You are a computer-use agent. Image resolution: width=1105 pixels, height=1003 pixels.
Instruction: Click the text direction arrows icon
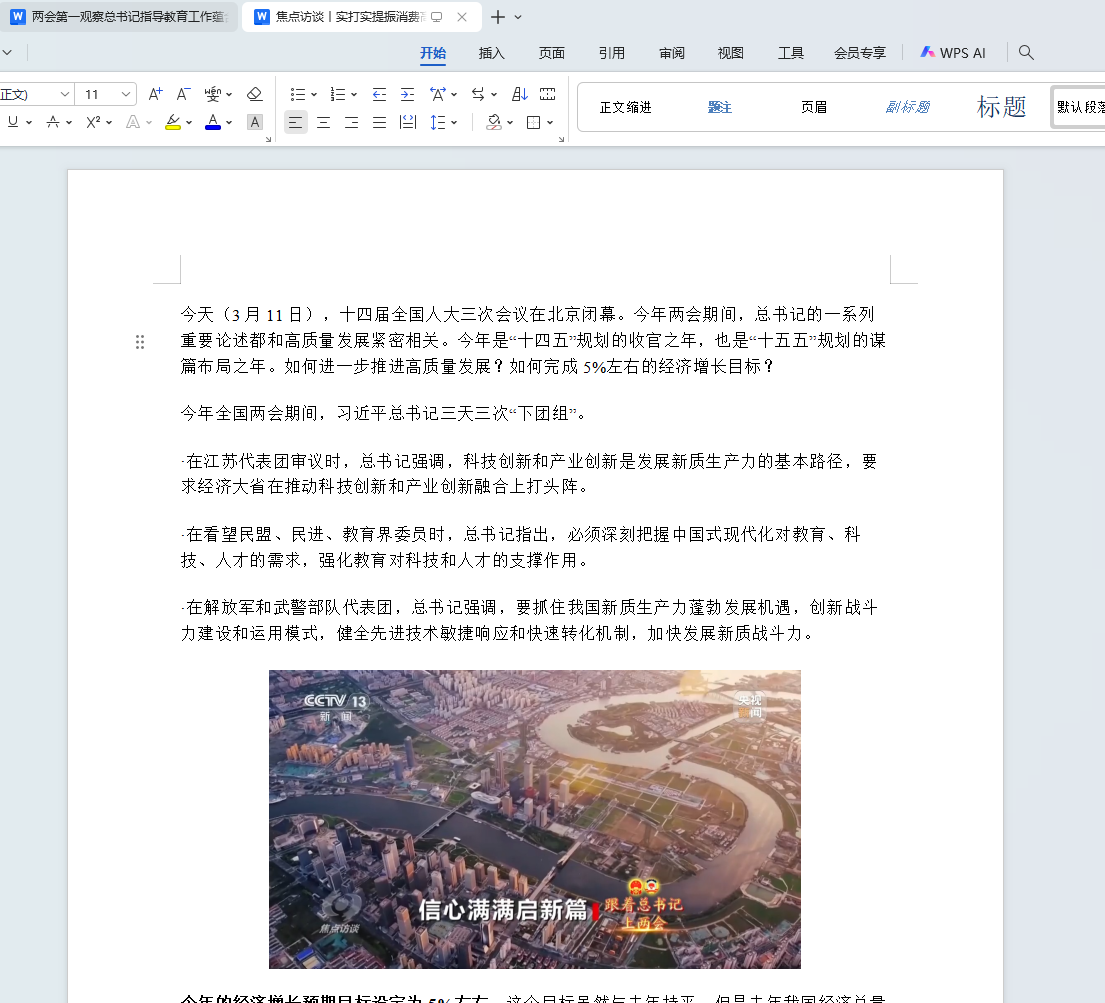point(479,94)
